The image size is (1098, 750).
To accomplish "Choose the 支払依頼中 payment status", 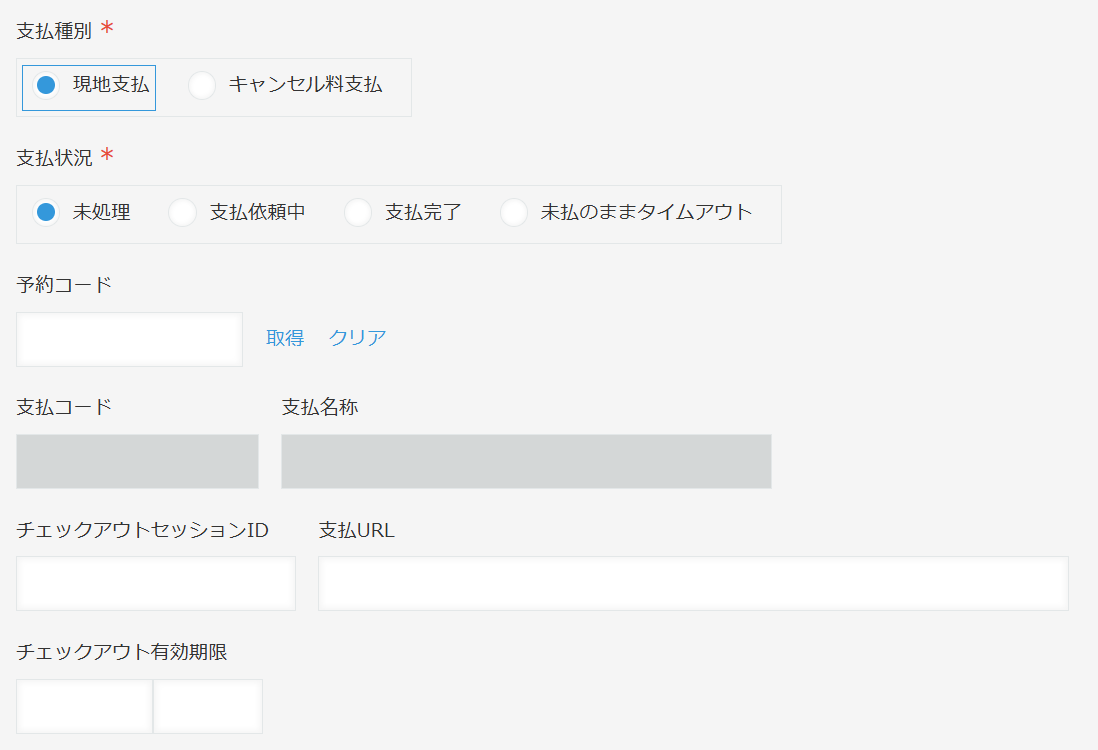I will pos(237,212).
